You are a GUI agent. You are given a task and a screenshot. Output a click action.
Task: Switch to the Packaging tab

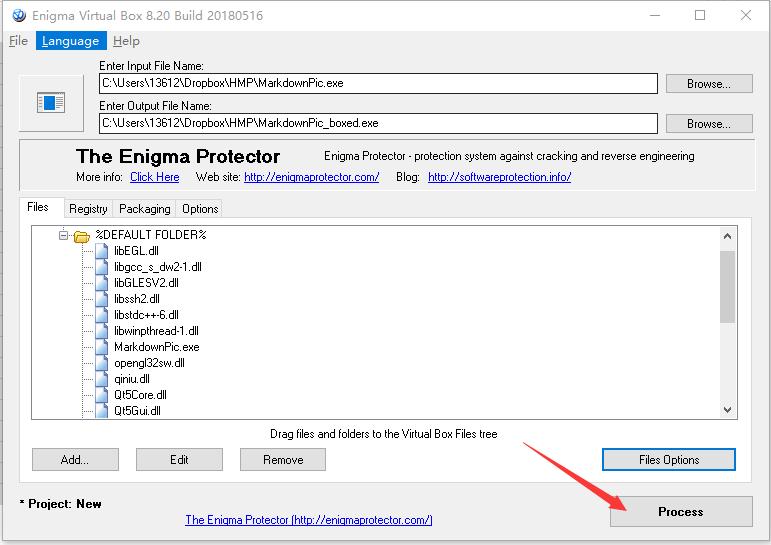(x=145, y=209)
